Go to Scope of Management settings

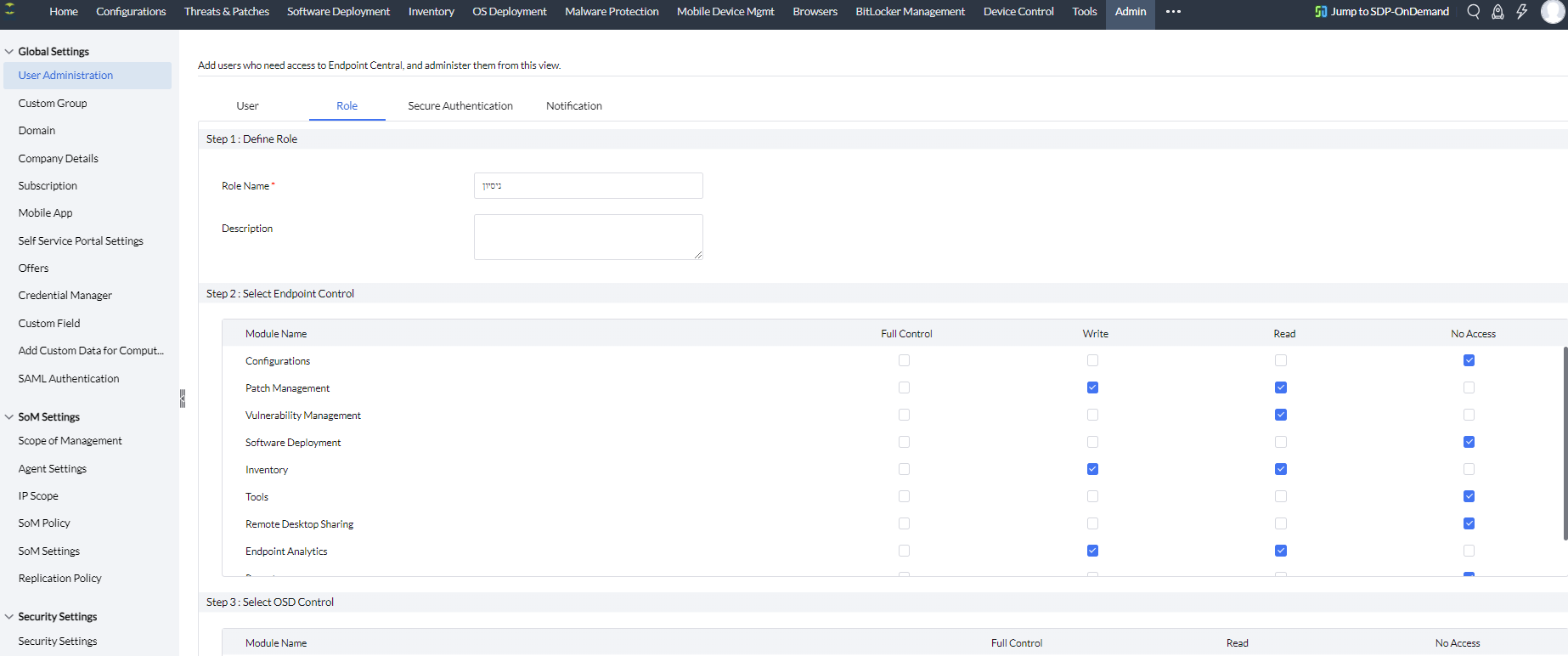tap(71, 441)
